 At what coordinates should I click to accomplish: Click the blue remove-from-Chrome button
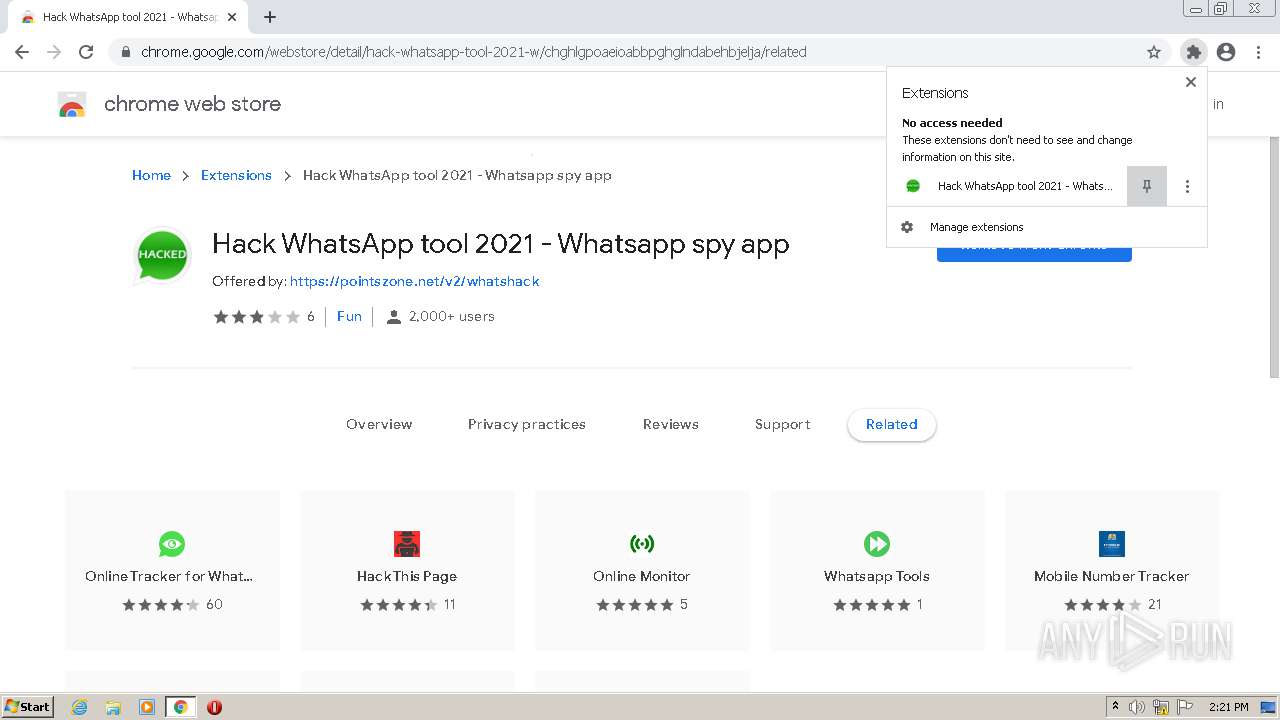click(1034, 253)
